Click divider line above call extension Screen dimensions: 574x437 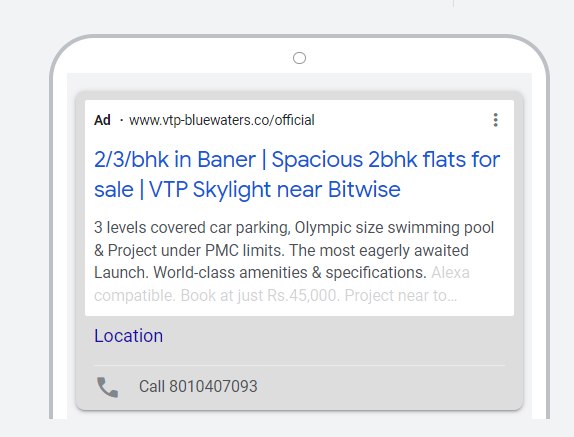point(299,365)
